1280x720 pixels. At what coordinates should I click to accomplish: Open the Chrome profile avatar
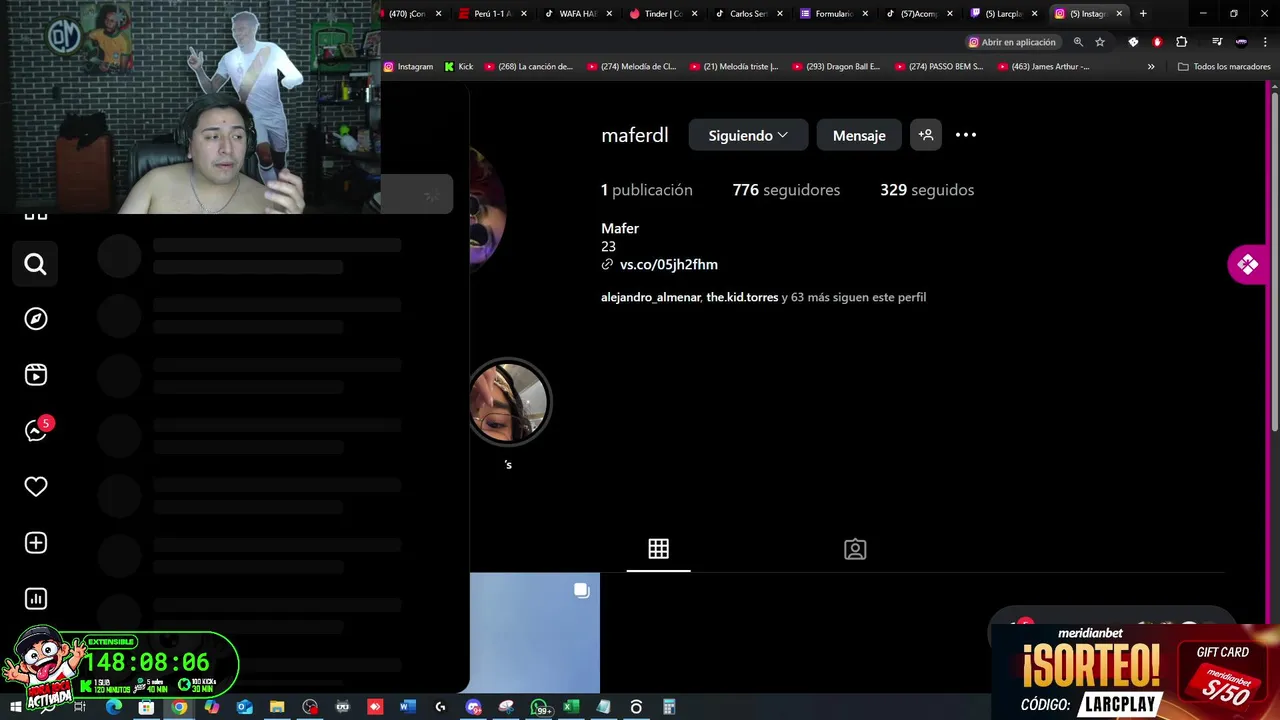(x=1241, y=42)
